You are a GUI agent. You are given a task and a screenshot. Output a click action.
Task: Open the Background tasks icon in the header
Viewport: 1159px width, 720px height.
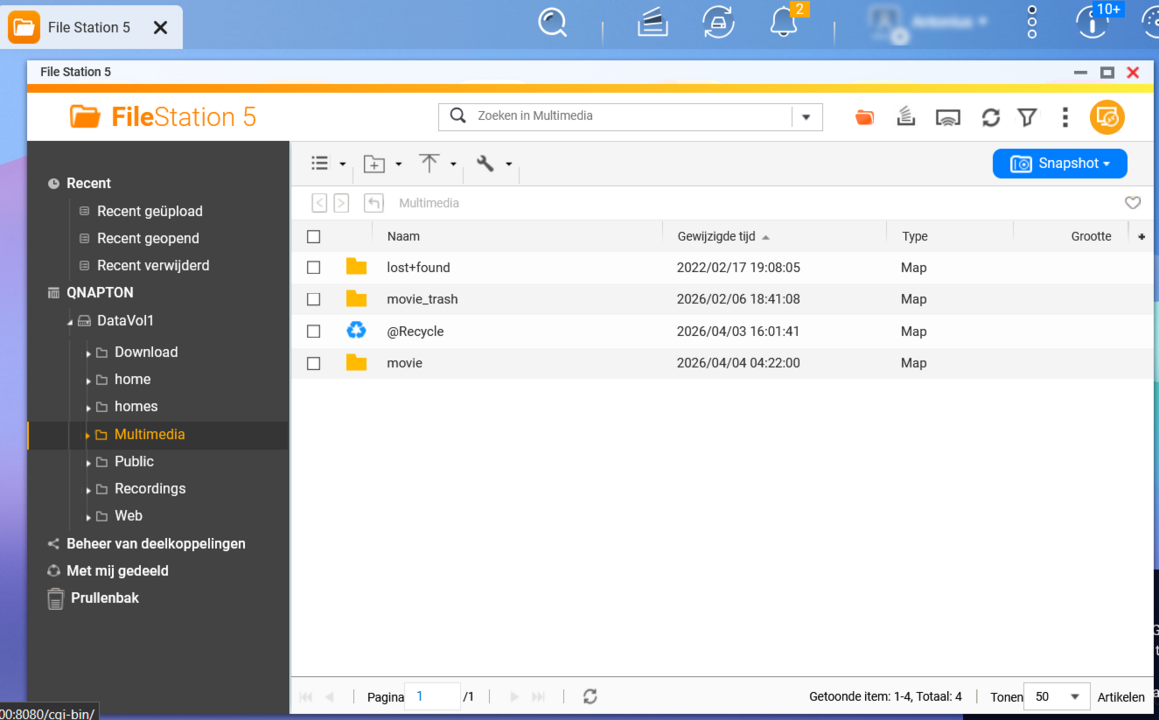[906, 117]
